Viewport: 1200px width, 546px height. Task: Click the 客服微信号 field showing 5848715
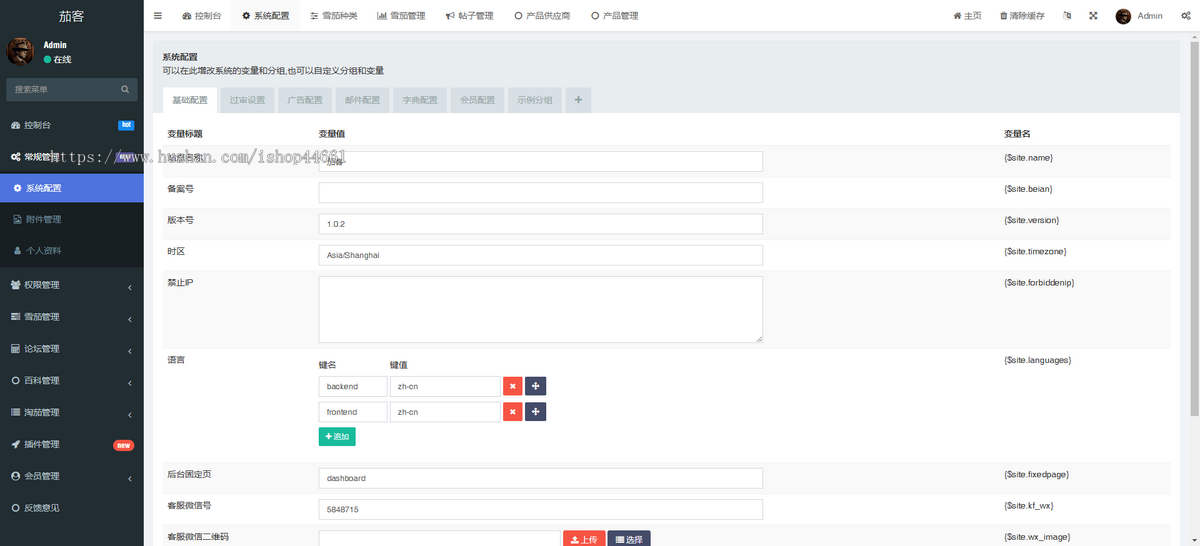click(541, 509)
